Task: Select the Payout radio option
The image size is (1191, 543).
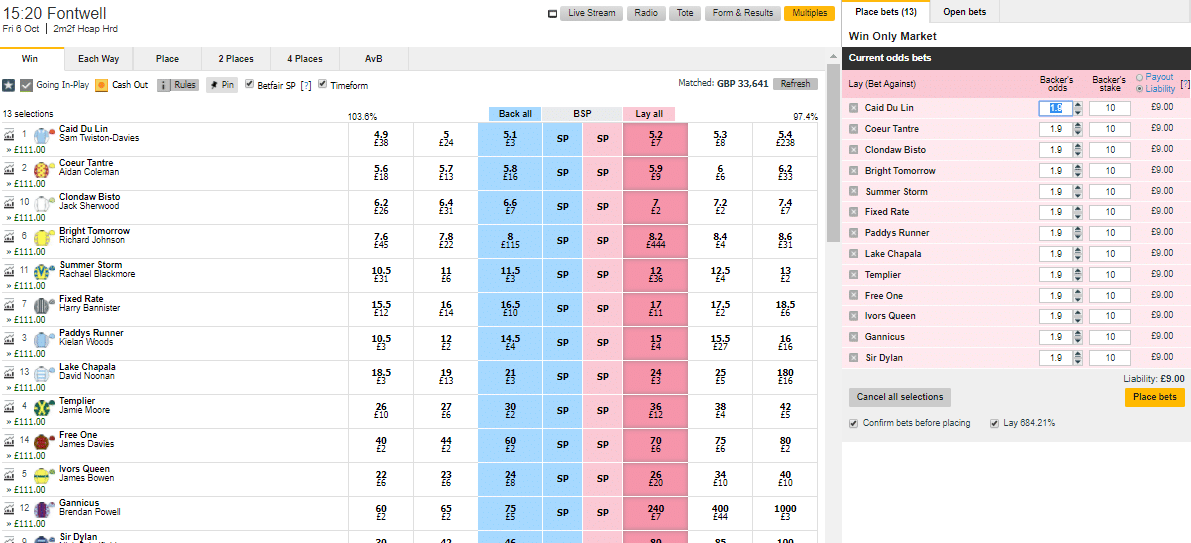Action: [x=1139, y=77]
